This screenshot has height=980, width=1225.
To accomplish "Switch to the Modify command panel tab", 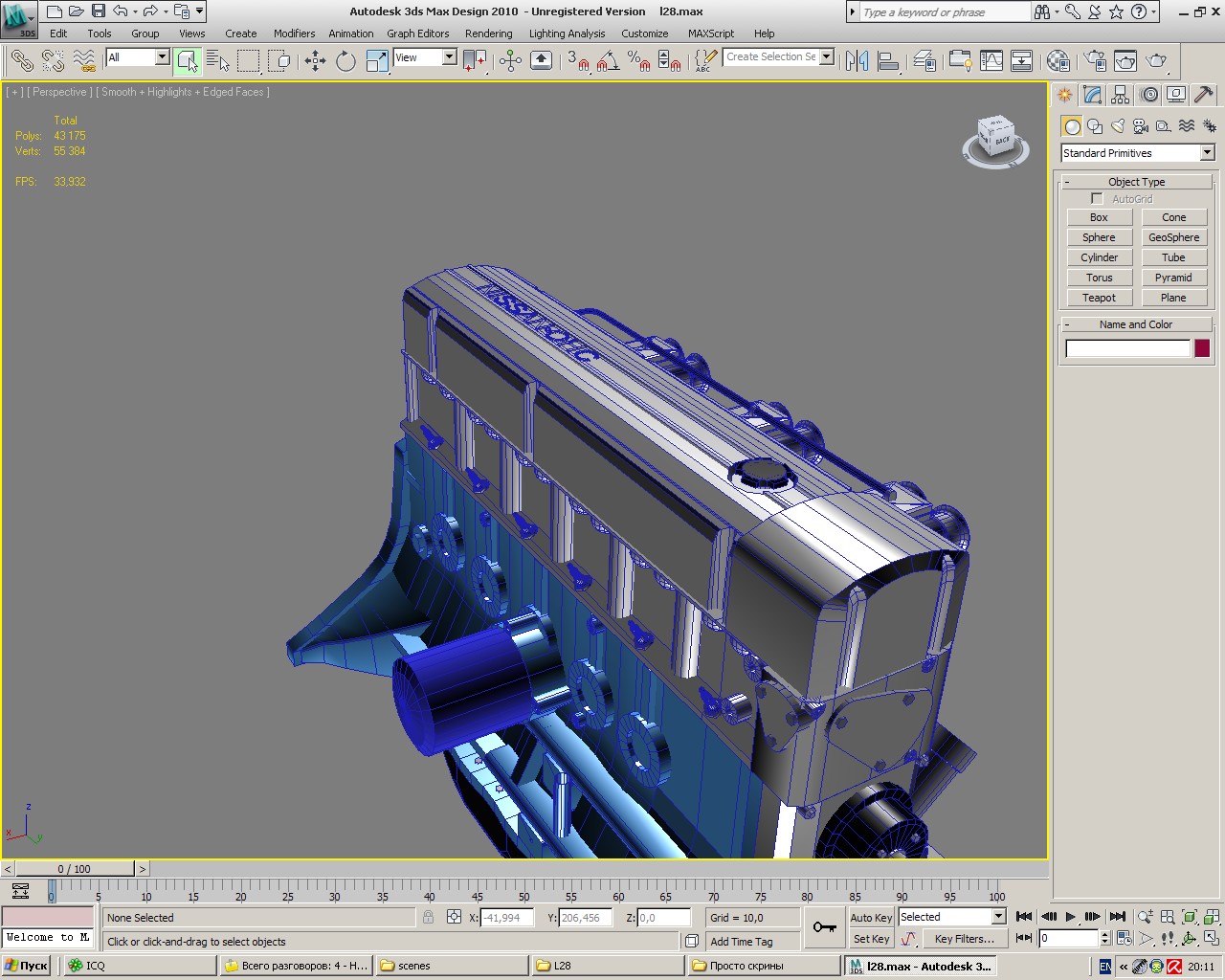I will (1093, 95).
